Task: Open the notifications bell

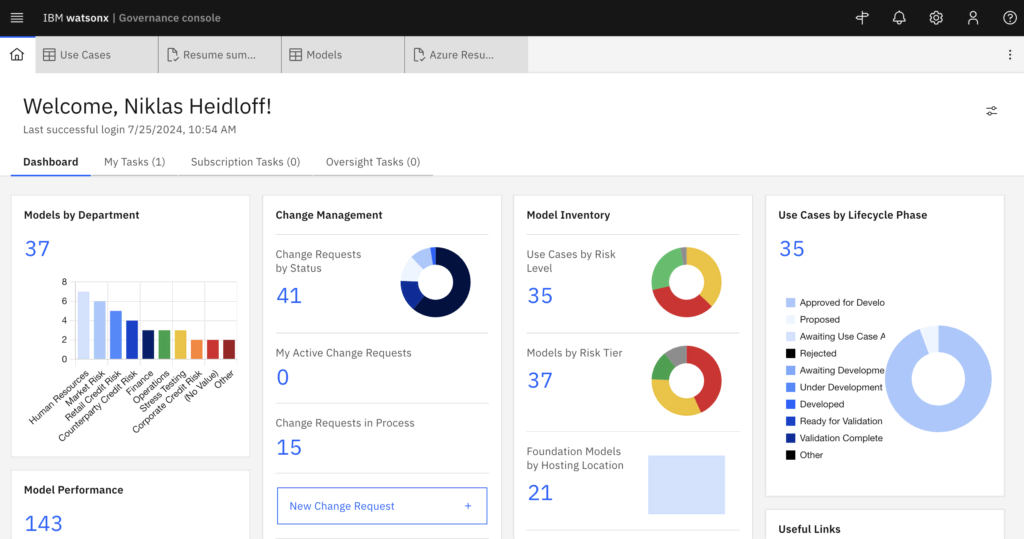Action: coord(899,18)
